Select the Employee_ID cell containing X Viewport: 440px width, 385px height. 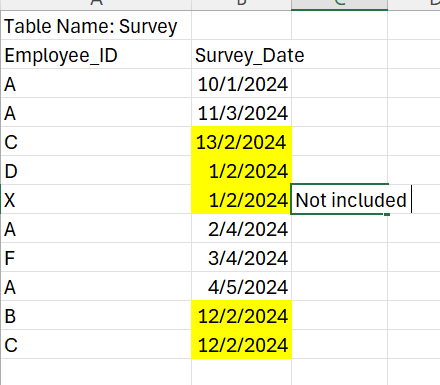pyautogui.click(x=96, y=199)
